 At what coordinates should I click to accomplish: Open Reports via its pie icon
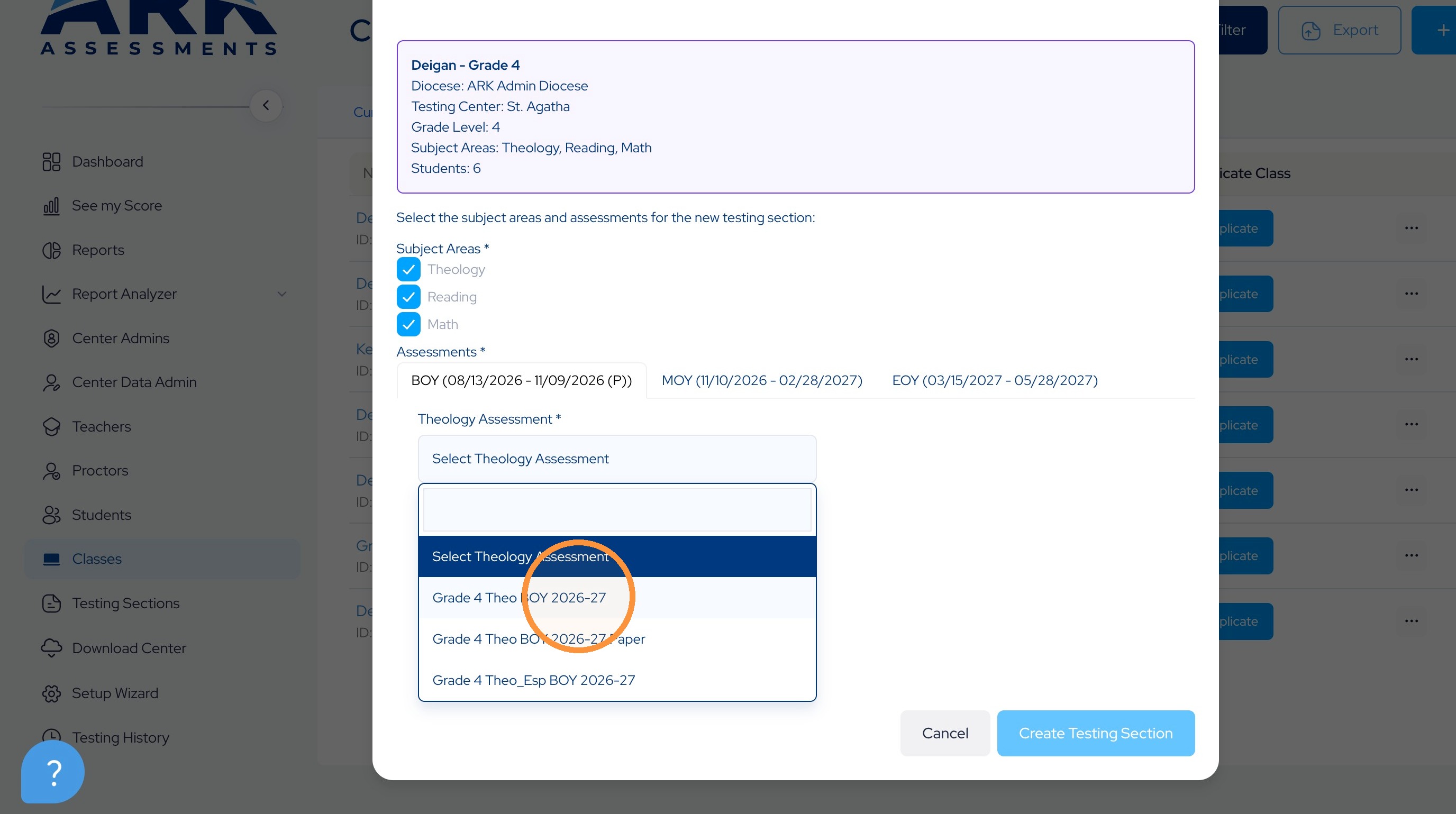[x=51, y=250]
